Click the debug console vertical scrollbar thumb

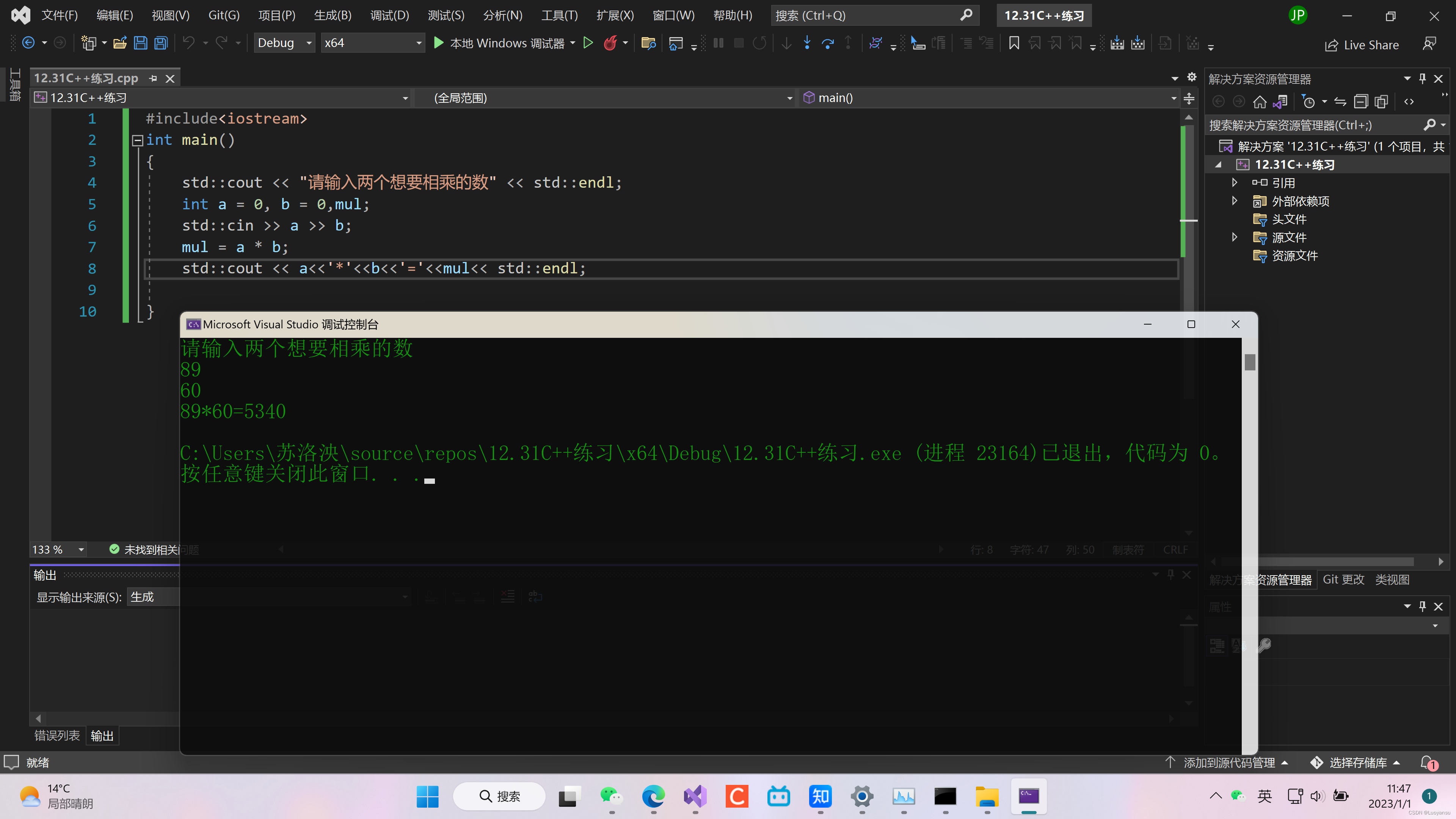tap(1250, 362)
